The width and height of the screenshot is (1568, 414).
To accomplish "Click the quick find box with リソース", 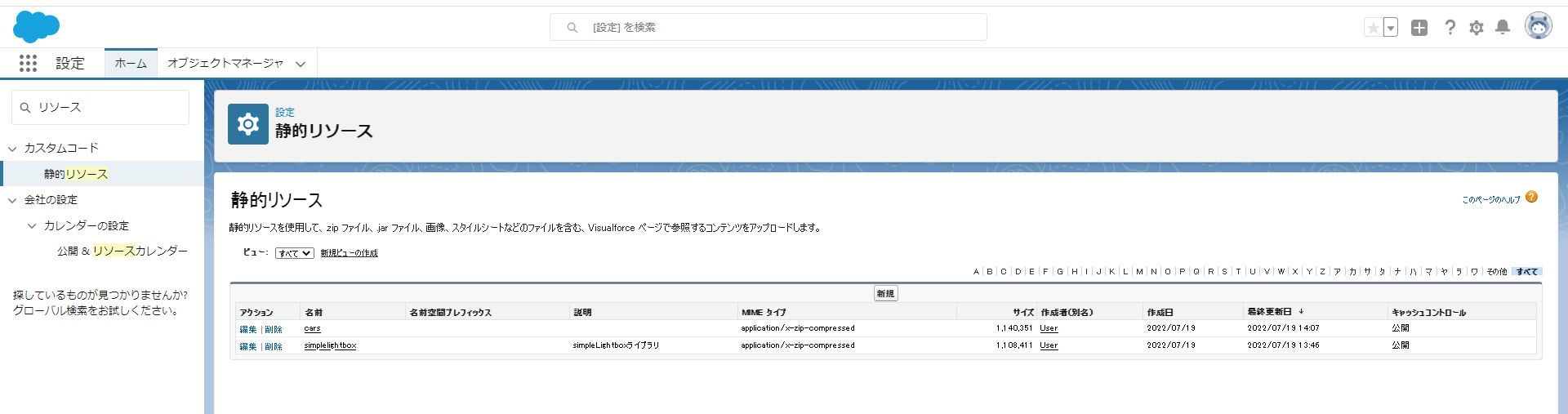I will 100,107.
